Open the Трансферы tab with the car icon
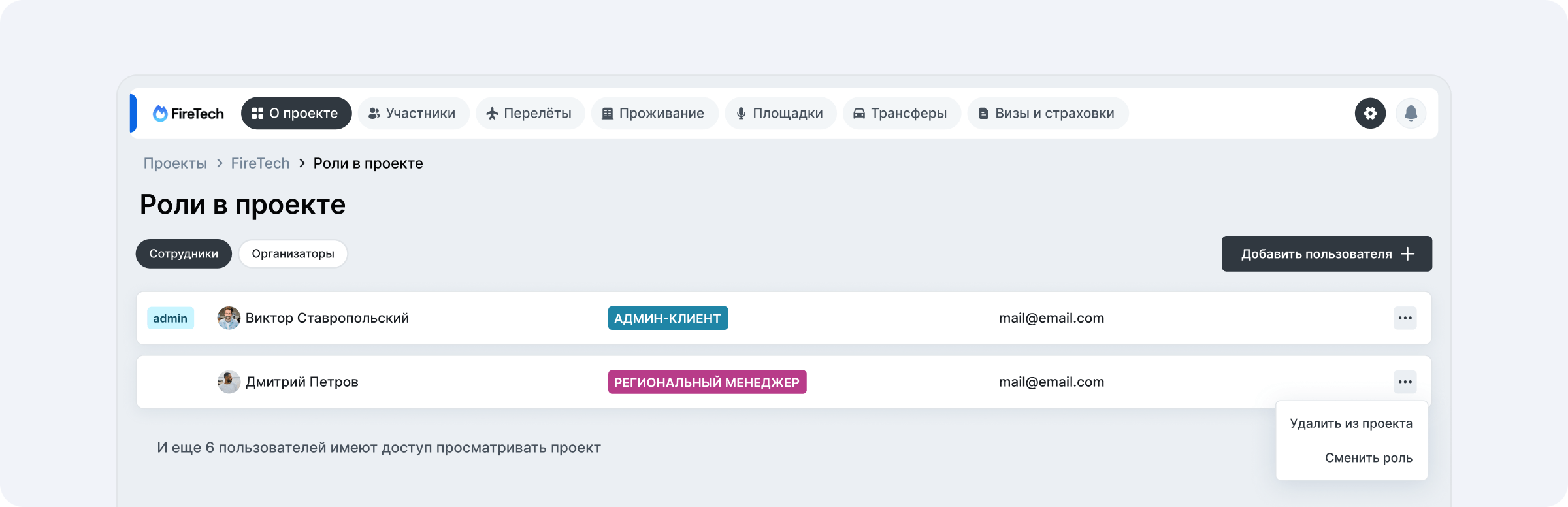This screenshot has height=507, width=1568. coord(901,114)
